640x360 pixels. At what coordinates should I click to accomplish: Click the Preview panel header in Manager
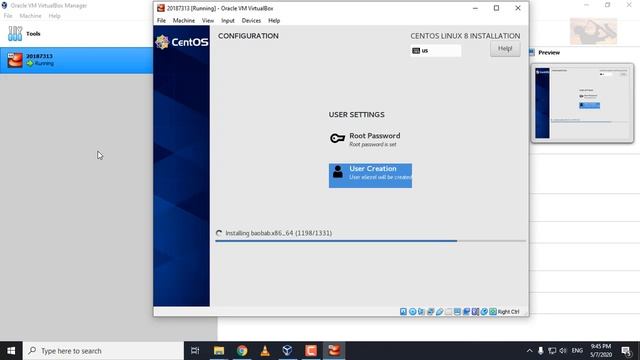click(x=549, y=53)
